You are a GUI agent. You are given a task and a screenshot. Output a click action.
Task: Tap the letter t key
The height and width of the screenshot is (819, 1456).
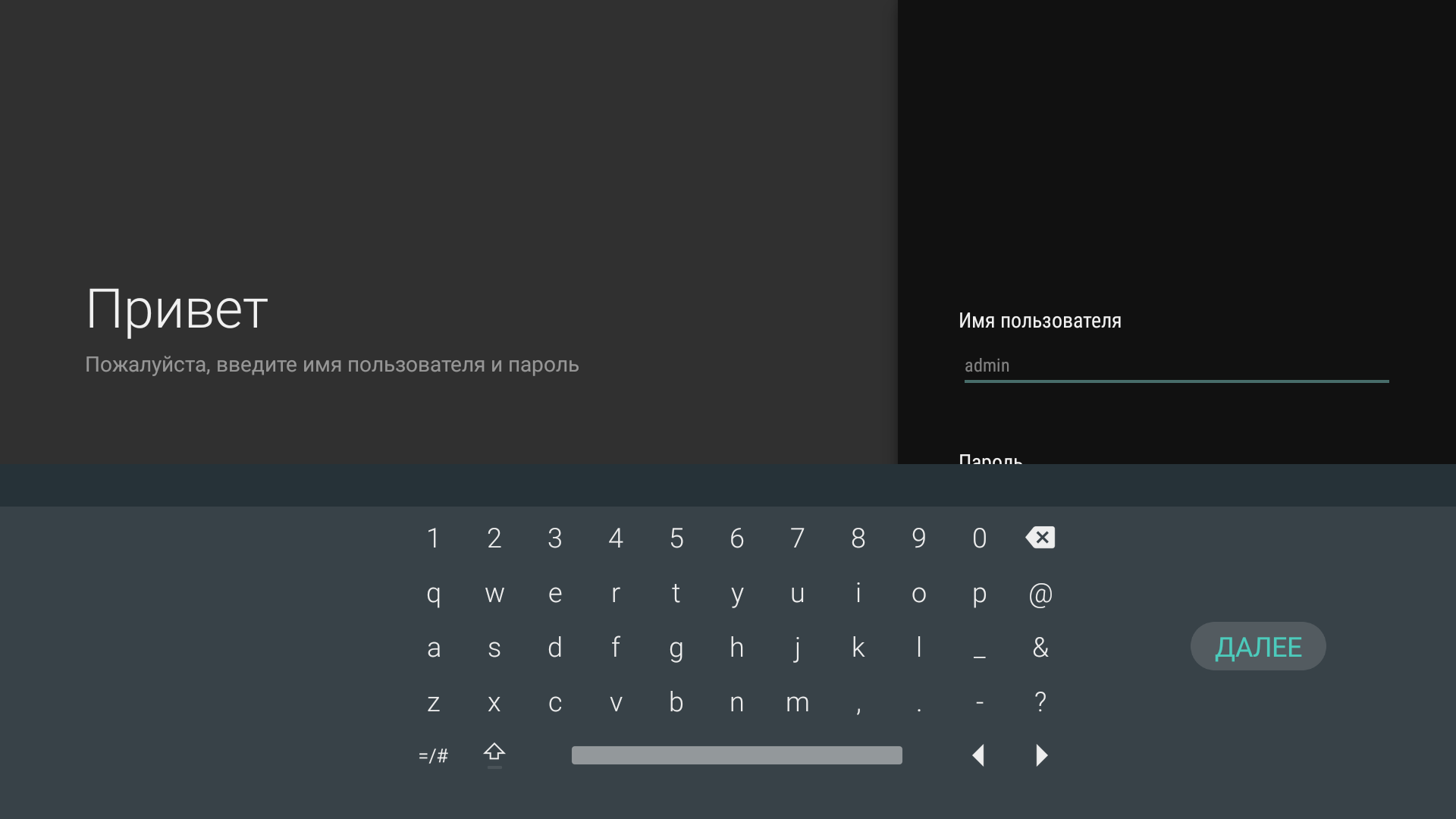[676, 593]
